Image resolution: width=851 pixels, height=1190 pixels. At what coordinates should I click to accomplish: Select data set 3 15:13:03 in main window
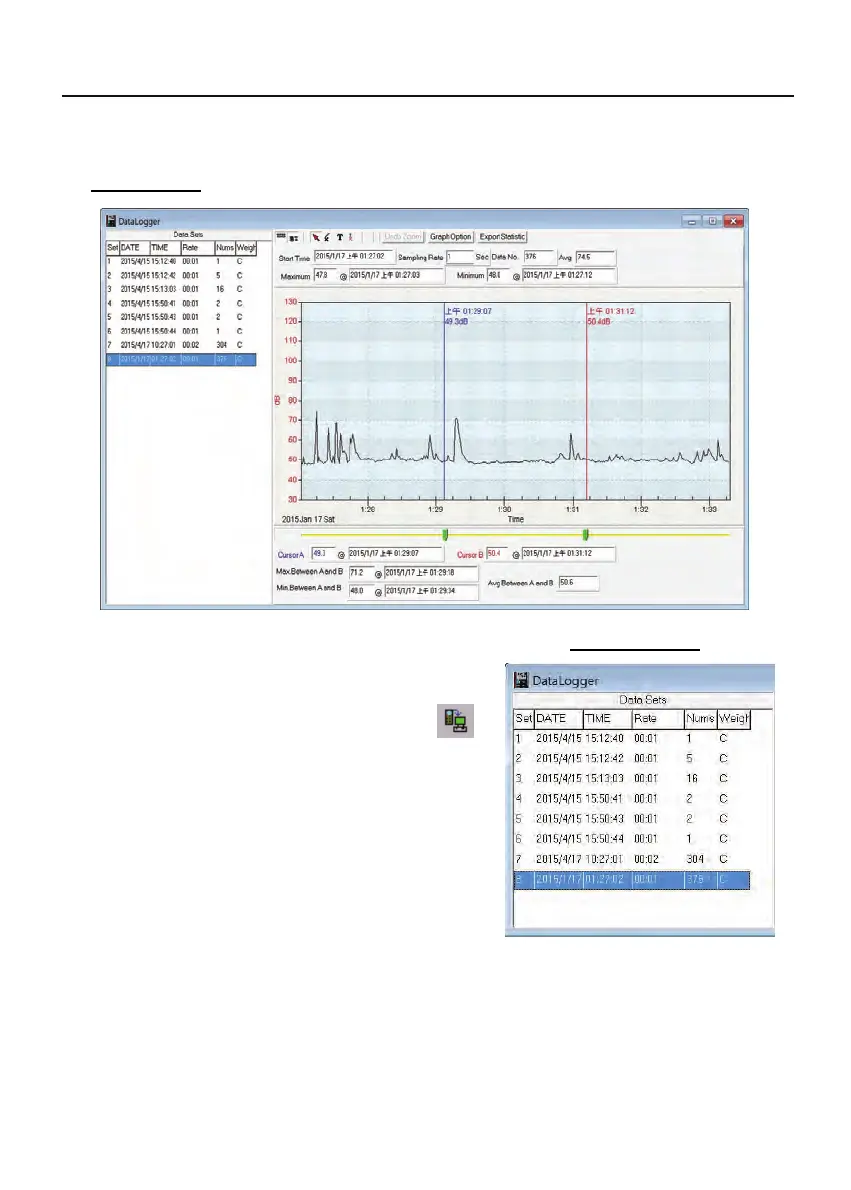point(181,289)
